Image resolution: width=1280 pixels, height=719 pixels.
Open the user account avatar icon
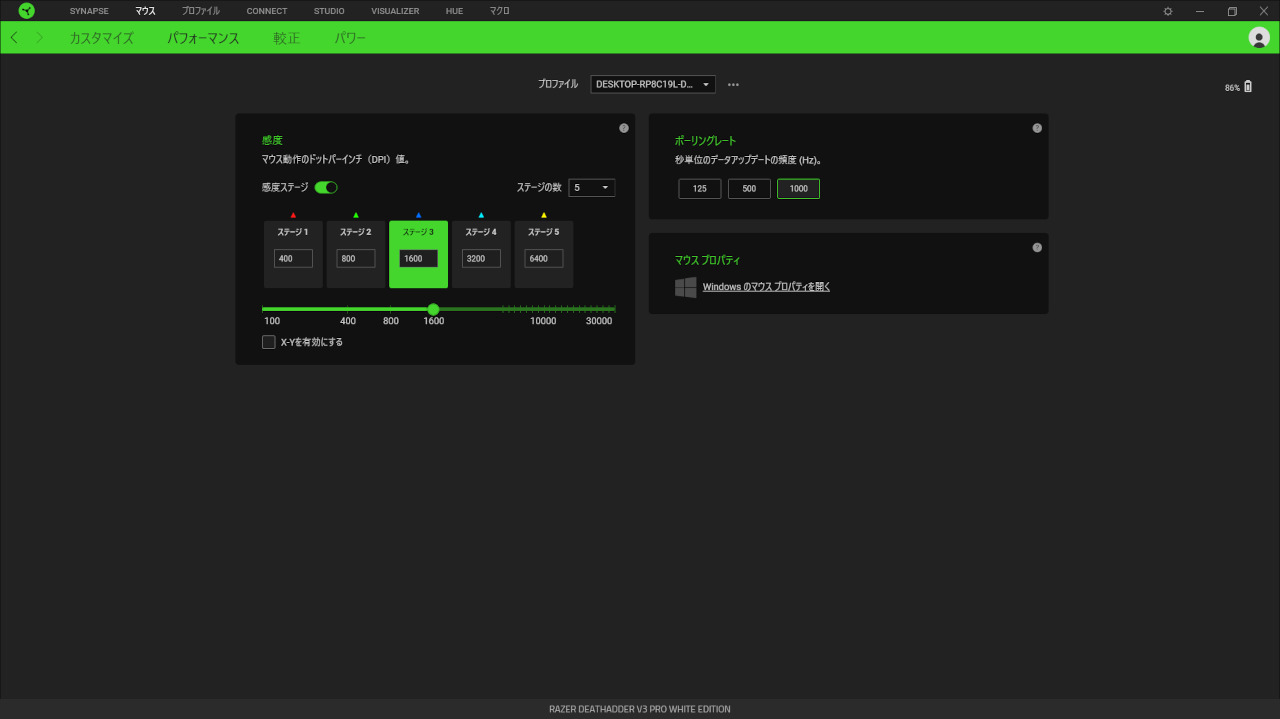[x=1259, y=37]
